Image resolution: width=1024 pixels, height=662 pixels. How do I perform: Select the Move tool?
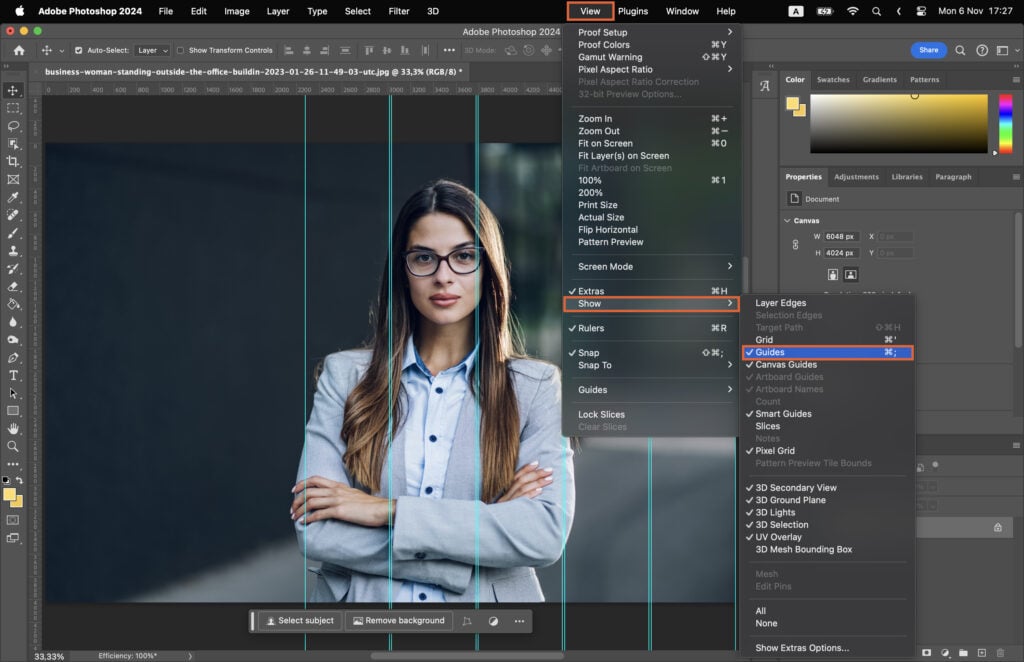13,90
